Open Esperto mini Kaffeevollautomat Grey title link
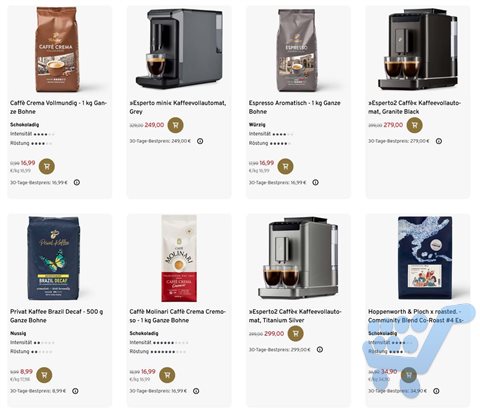The width and height of the screenshot is (480, 412). 178,107
